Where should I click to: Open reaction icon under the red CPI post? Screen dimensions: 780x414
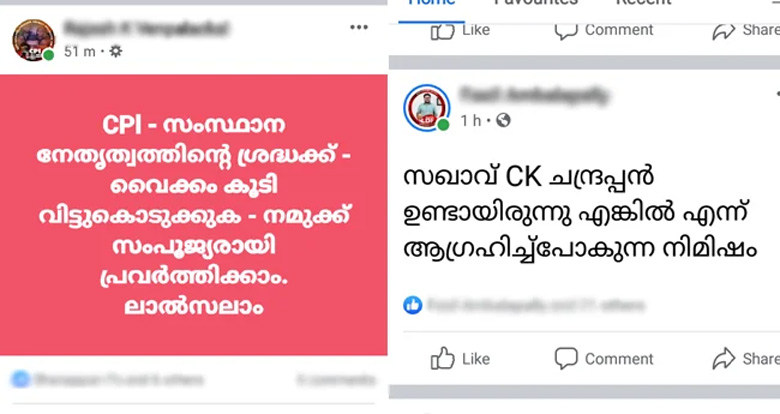coord(21,380)
